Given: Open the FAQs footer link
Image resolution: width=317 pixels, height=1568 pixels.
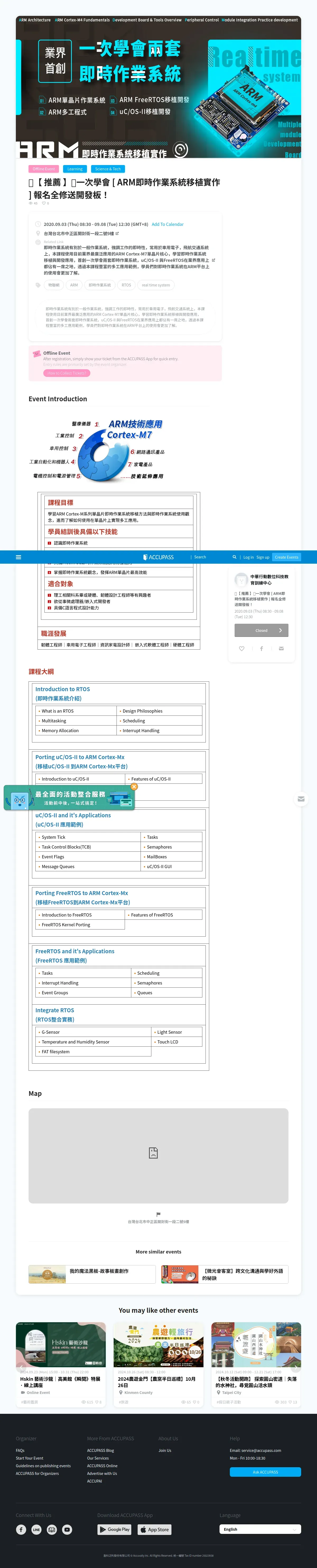Looking at the screenshot, I should coord(20,1451).
